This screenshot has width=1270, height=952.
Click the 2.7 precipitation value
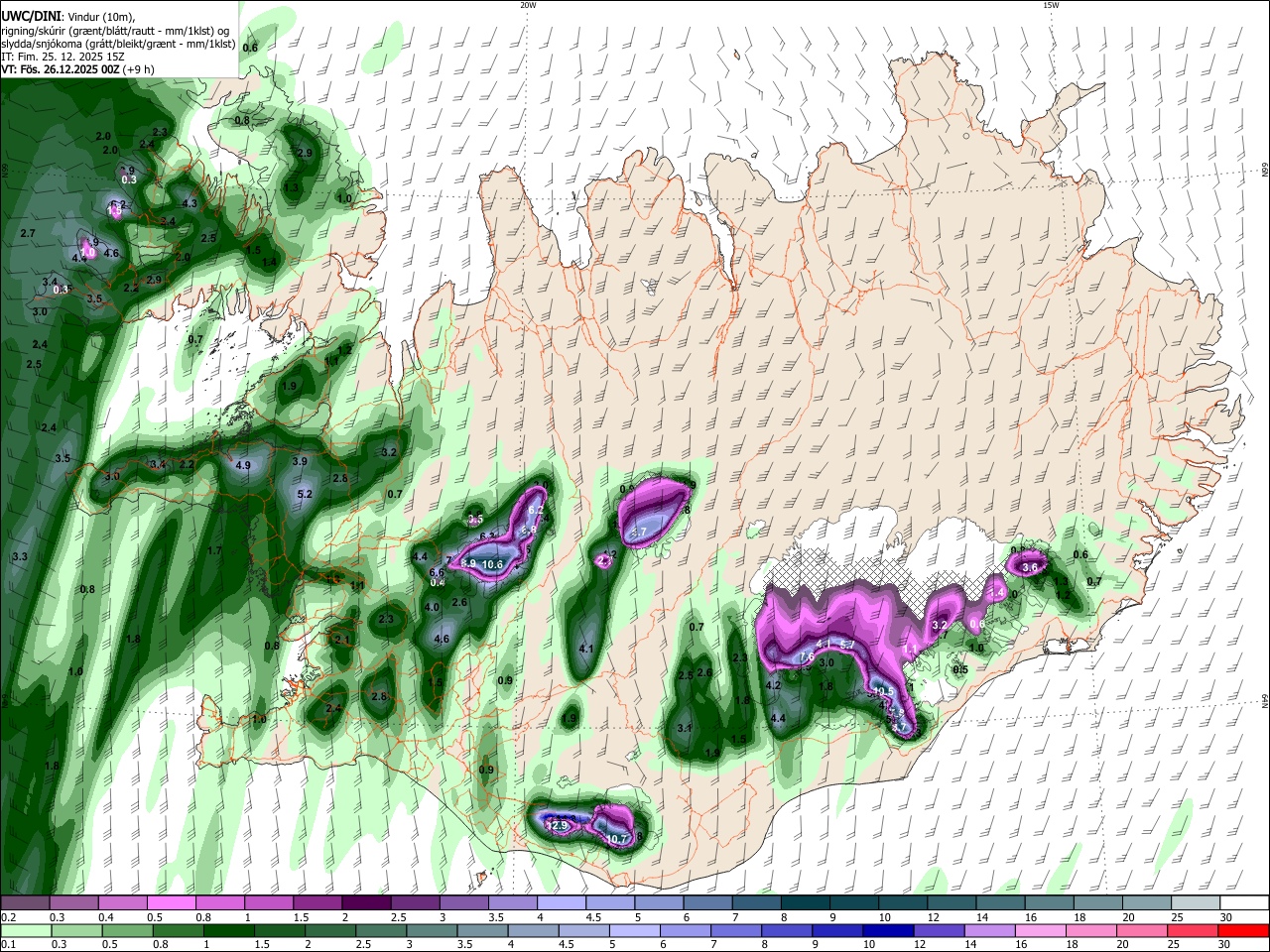28,233
